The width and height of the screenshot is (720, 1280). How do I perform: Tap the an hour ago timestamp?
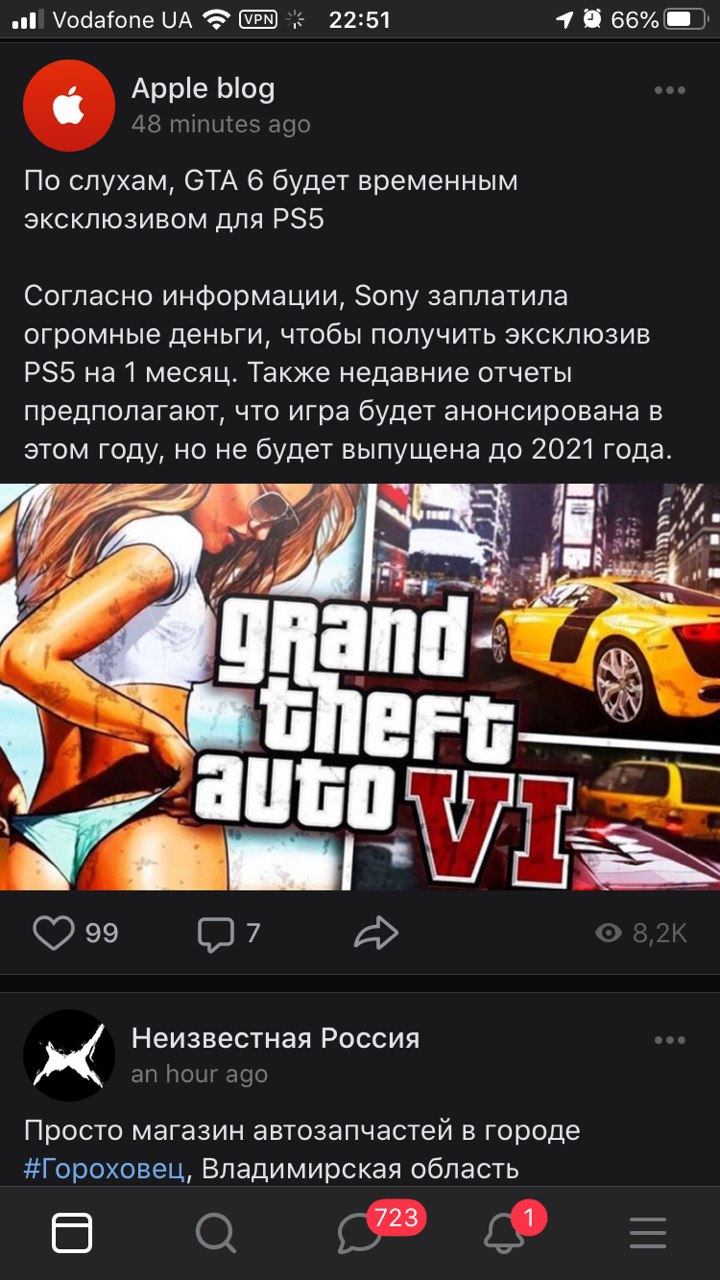pyautogui.click(x=199, y=1074)
